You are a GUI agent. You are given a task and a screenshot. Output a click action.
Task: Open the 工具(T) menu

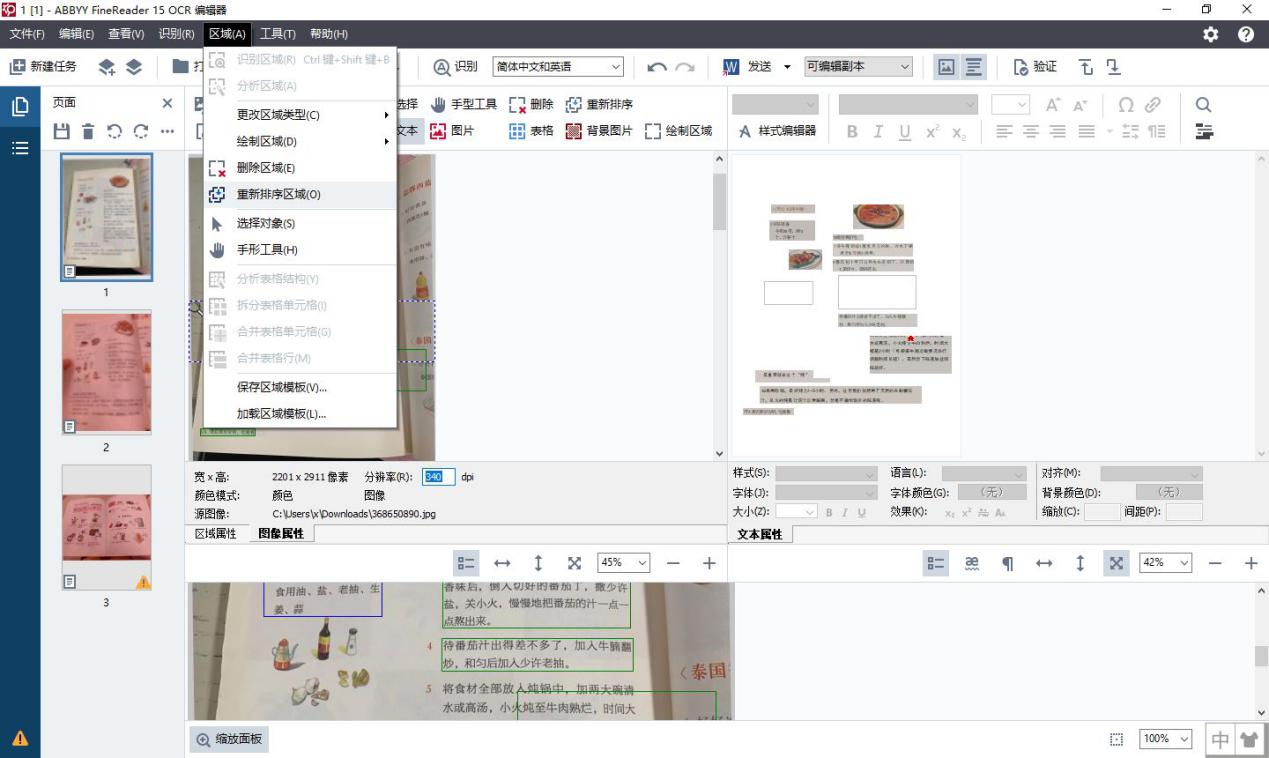(279, 34)
